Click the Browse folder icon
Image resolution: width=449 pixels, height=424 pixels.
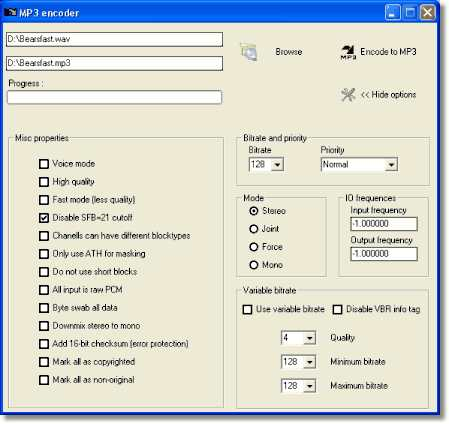click(x=249, y=52)
